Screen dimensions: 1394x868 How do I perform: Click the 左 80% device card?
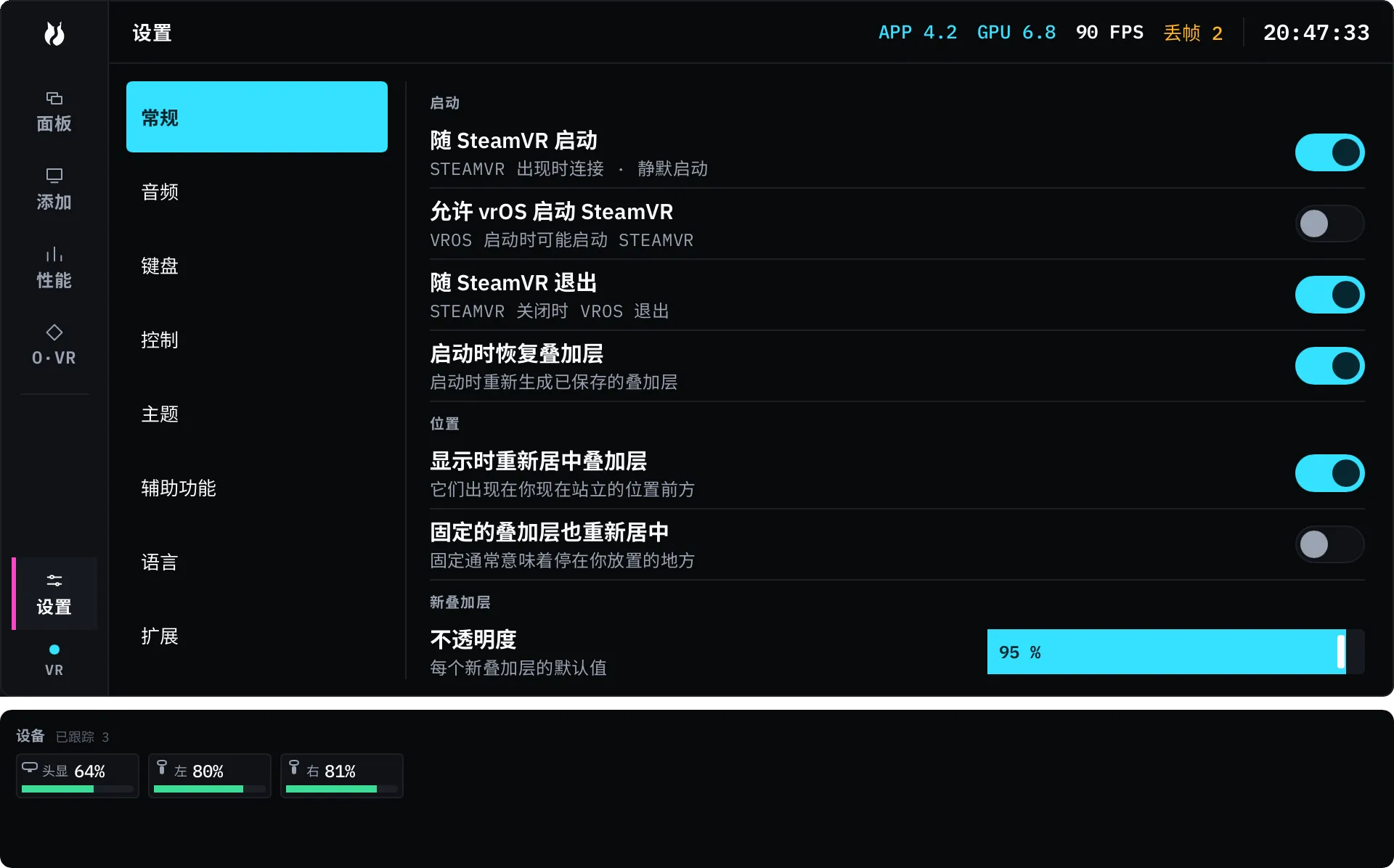[x=210, y=776]
